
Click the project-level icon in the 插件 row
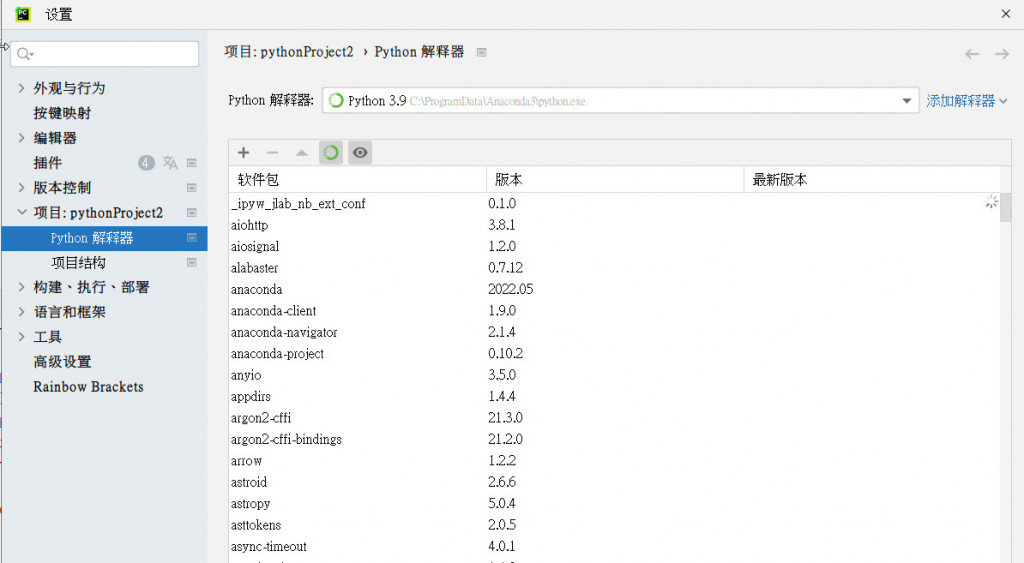[x=192, y=163]
